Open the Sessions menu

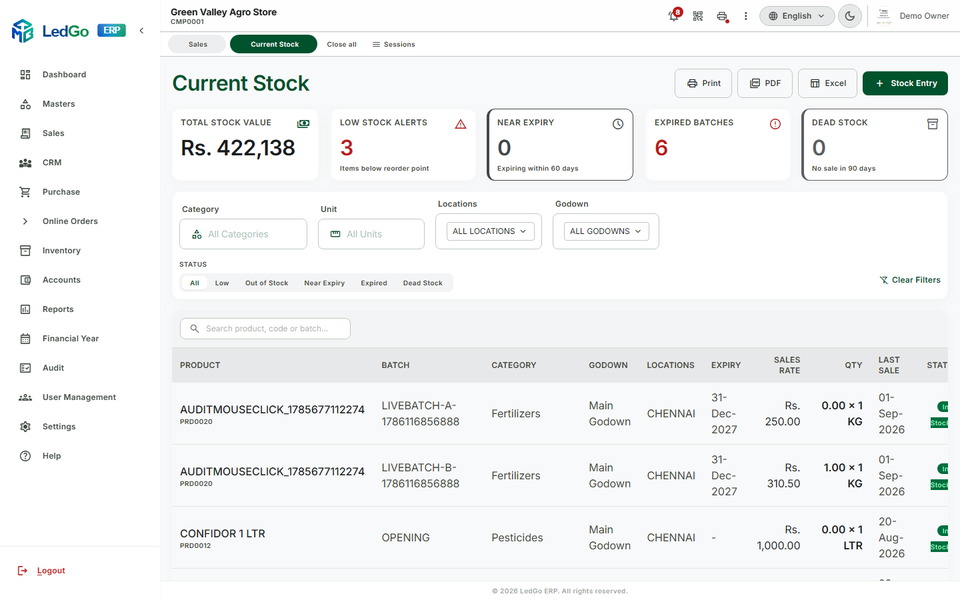point(393,44)
